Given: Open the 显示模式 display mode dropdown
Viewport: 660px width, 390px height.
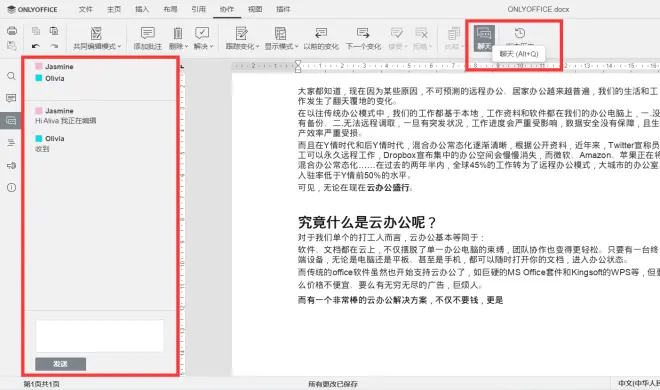Looking at the screenshot, I should pyautogui.click(x=281, y=38).
